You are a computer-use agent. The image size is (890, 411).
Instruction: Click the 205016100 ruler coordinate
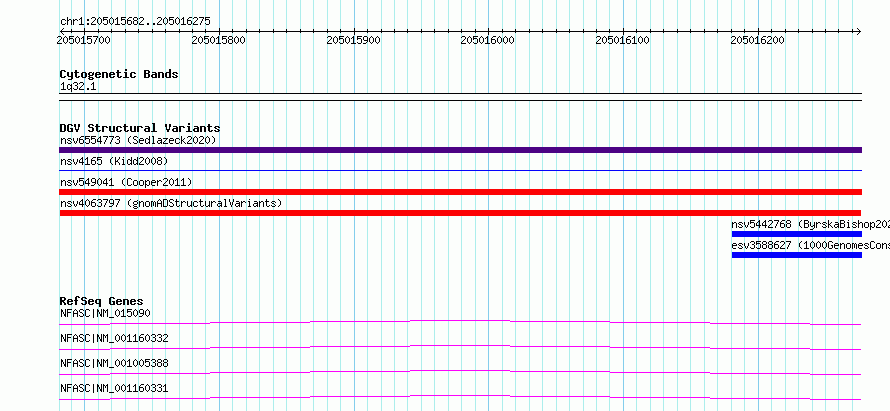point(623,40)
